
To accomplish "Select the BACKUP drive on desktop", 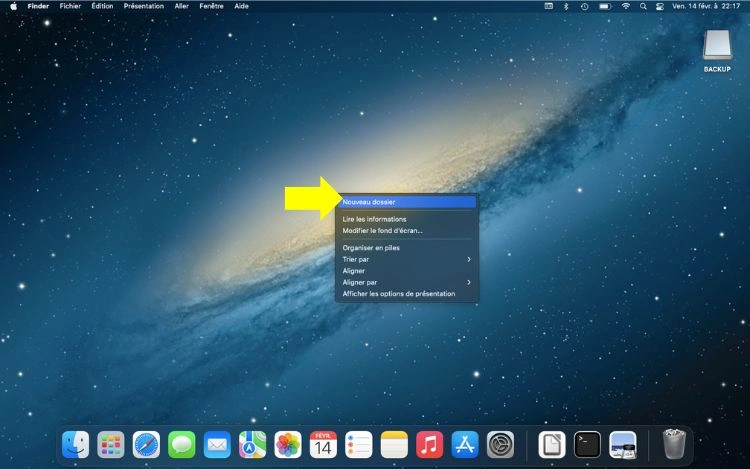I will click(x=716, y=46).
